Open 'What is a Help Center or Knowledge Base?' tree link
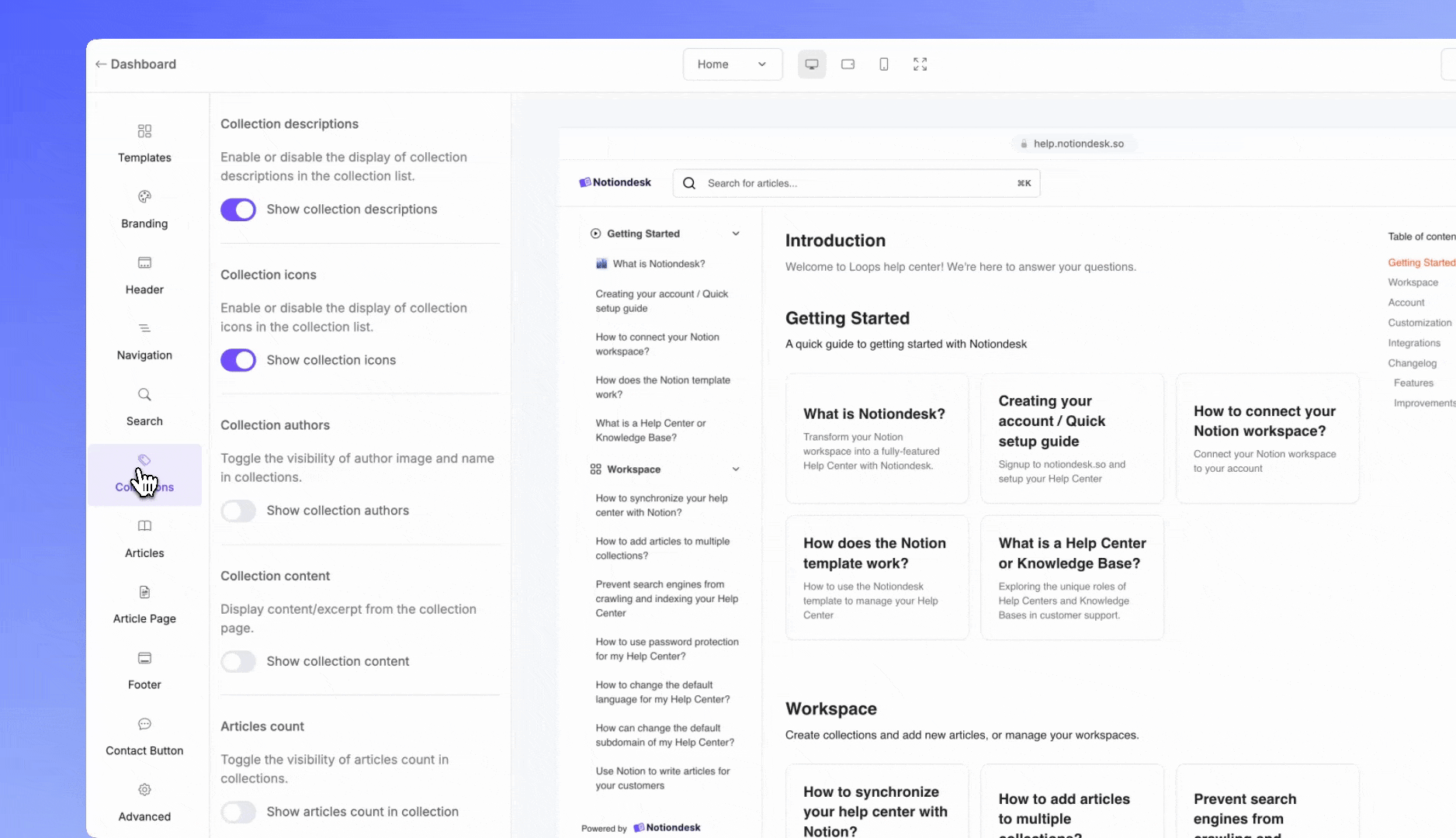 click(x=650, y=431)
